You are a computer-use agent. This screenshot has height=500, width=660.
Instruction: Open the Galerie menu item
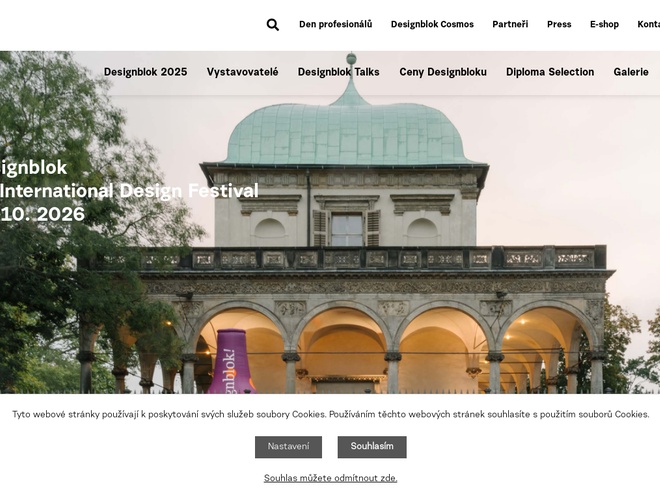point(631,72)
